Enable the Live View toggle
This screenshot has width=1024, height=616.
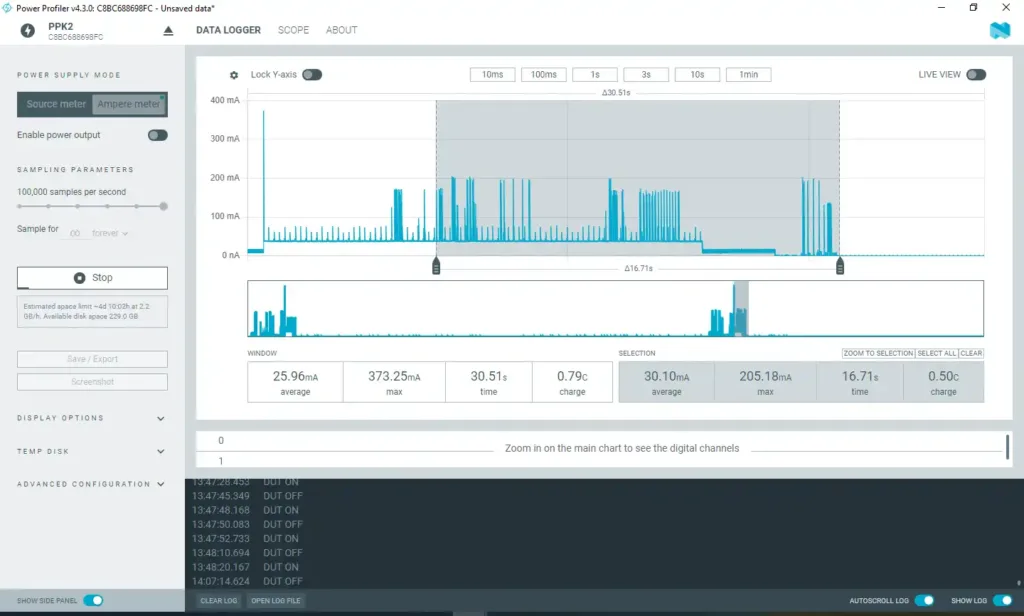coord(976,75)
